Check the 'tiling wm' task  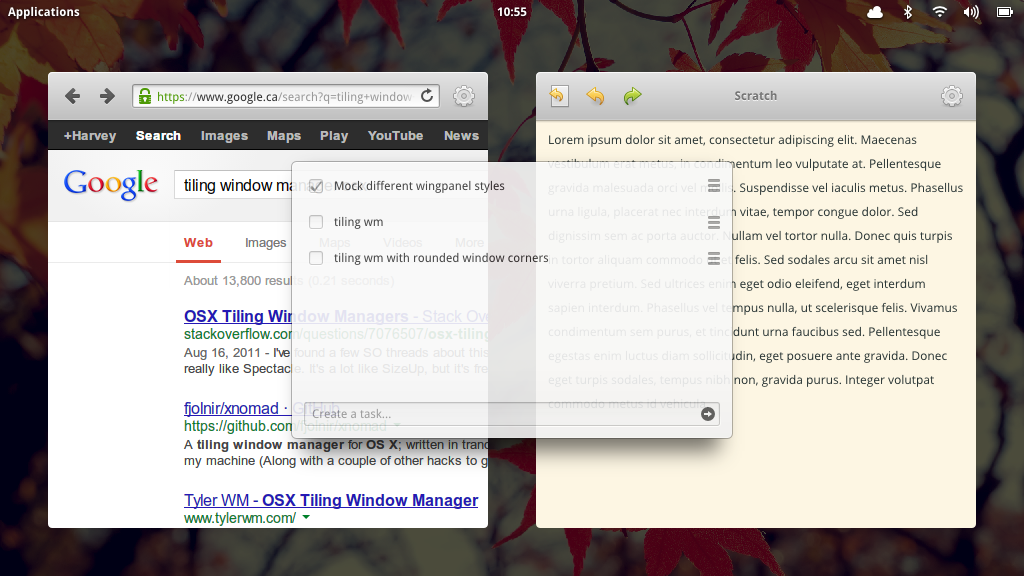click(316, 222)
